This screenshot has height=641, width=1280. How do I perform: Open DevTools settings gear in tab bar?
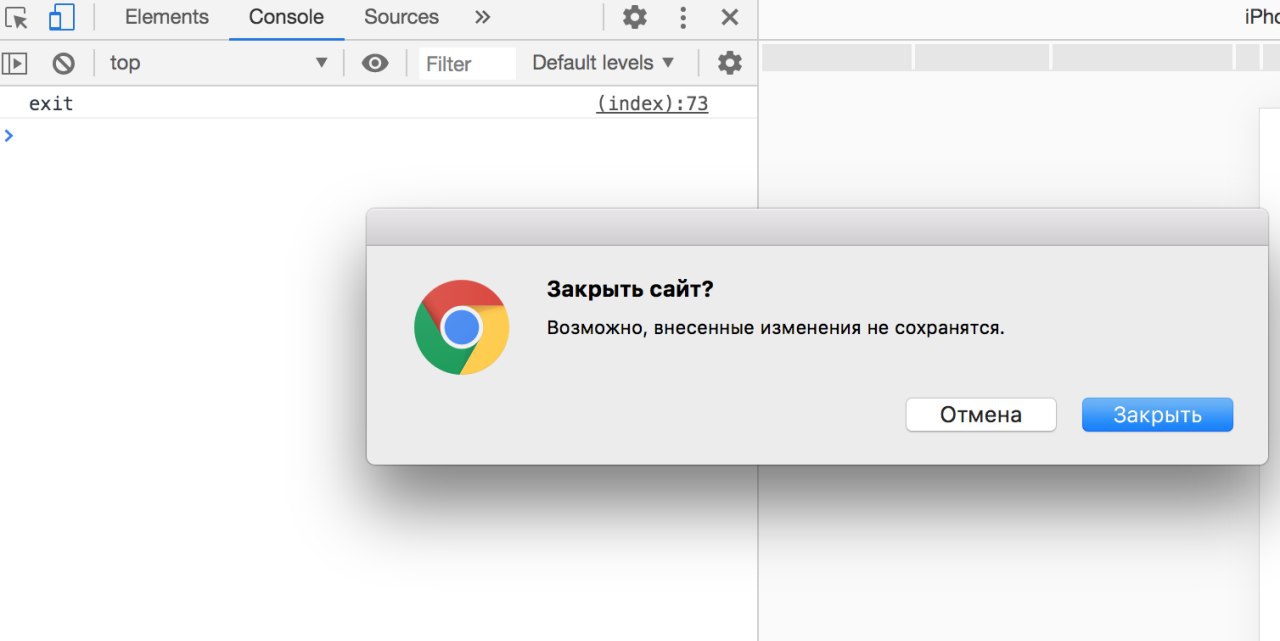[635, 17]
